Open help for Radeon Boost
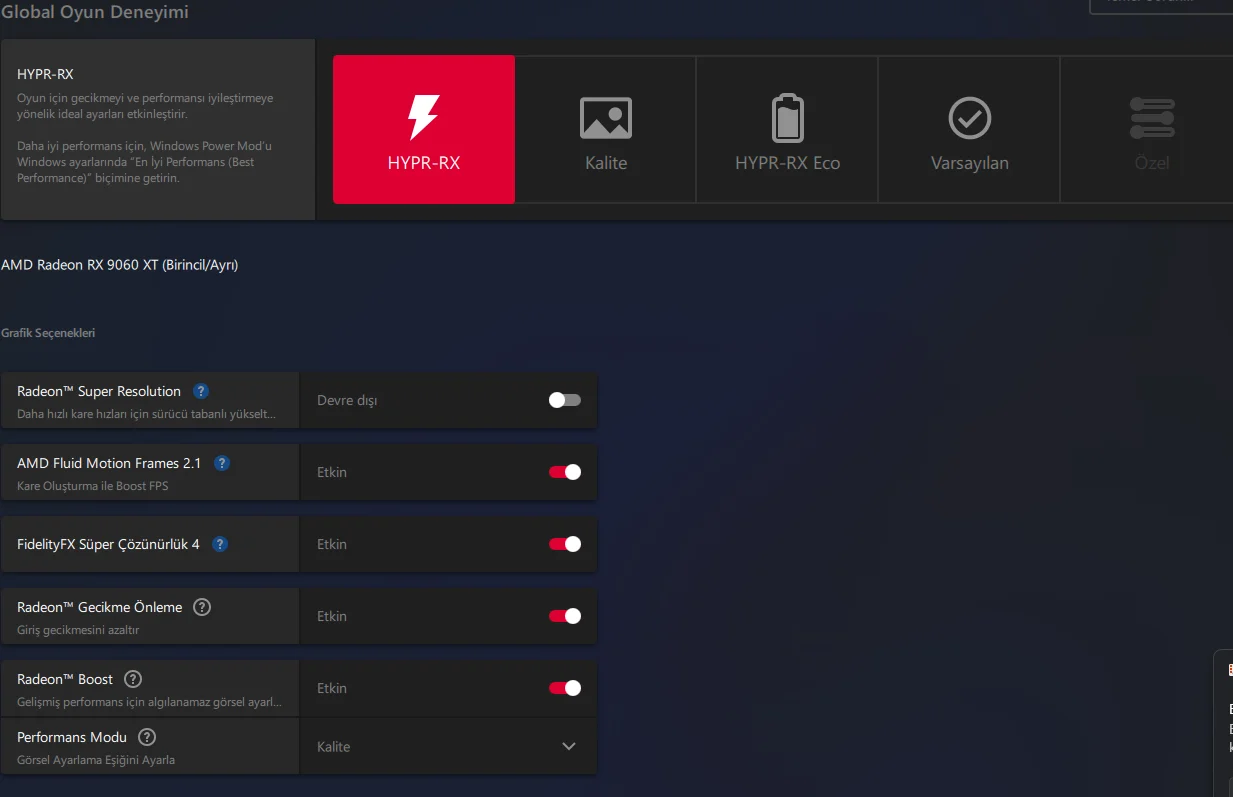 click(x=133, y=679)
